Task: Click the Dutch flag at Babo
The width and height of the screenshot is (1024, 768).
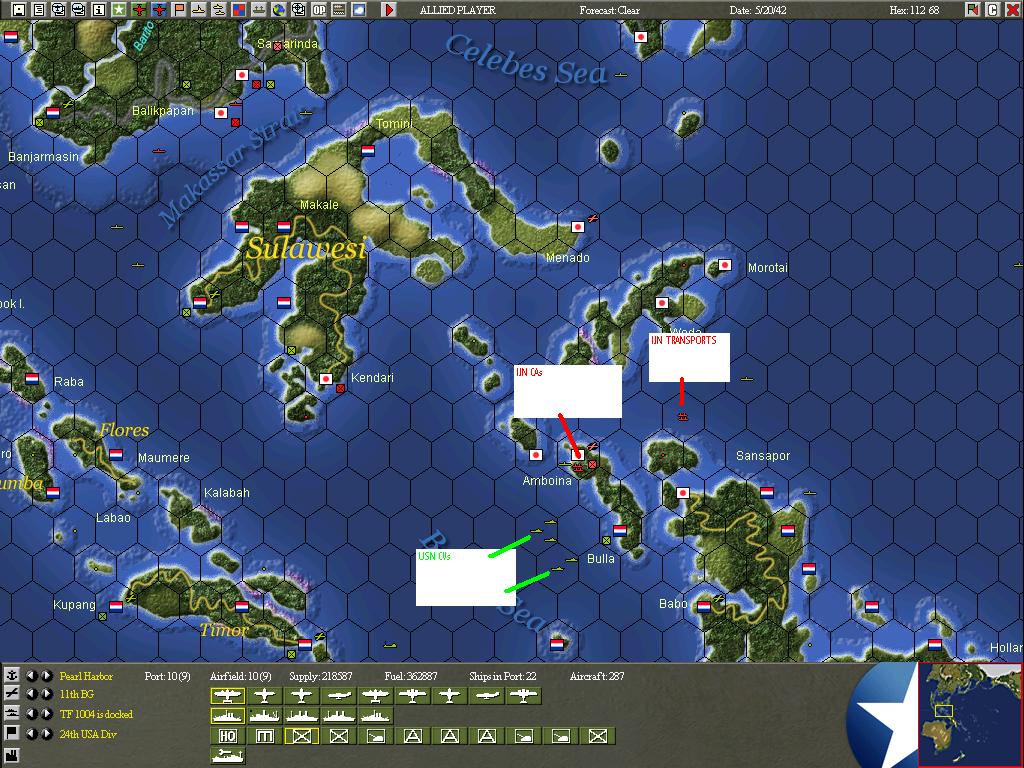Action: click(703, 606)
